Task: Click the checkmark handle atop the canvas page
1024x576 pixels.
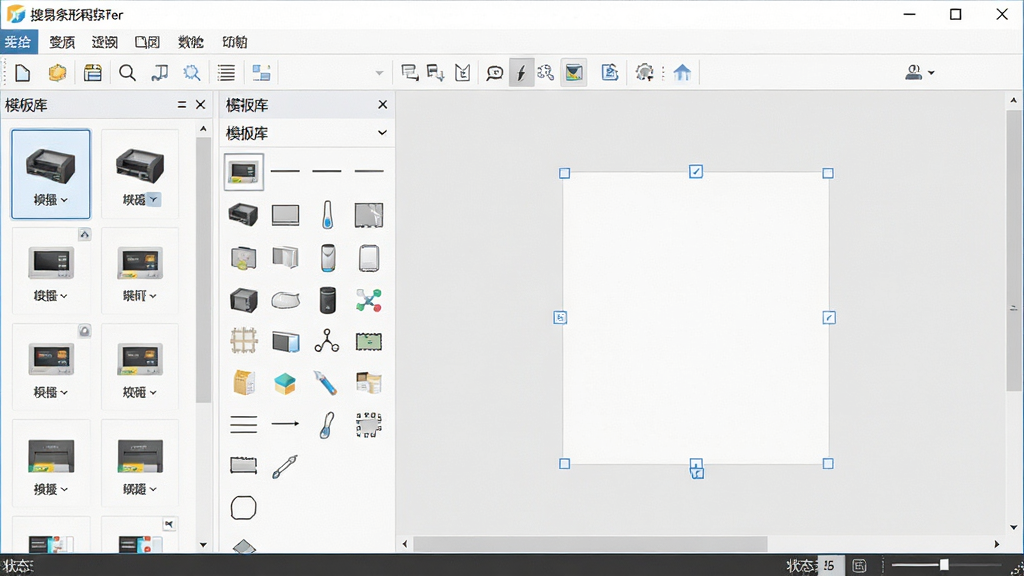Action: pos(696,172)
